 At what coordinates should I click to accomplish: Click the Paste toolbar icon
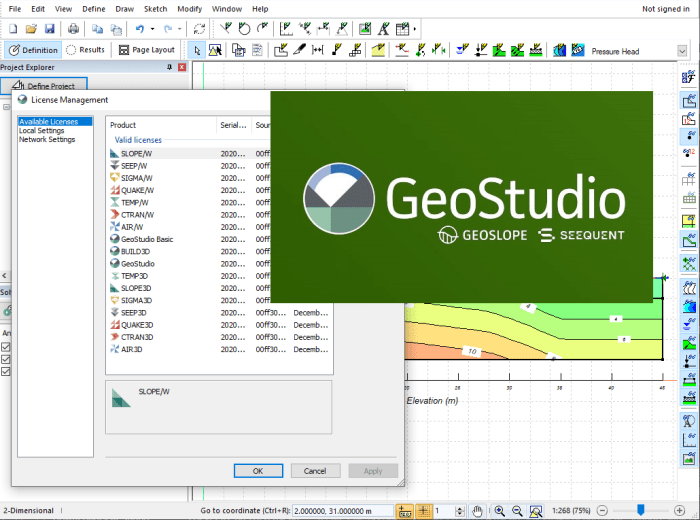point(116,29)
